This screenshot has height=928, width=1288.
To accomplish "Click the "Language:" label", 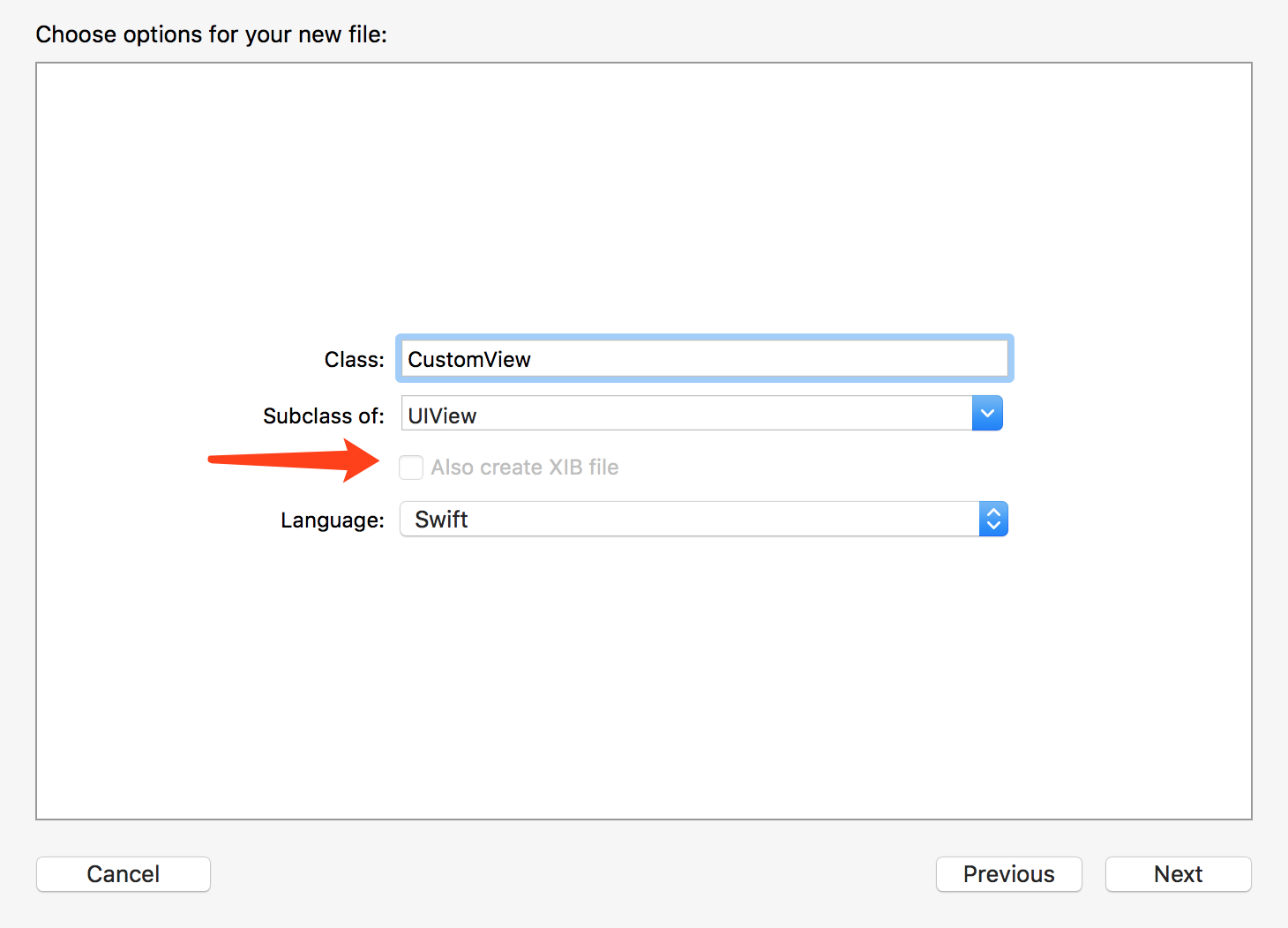I will (332, 520).
